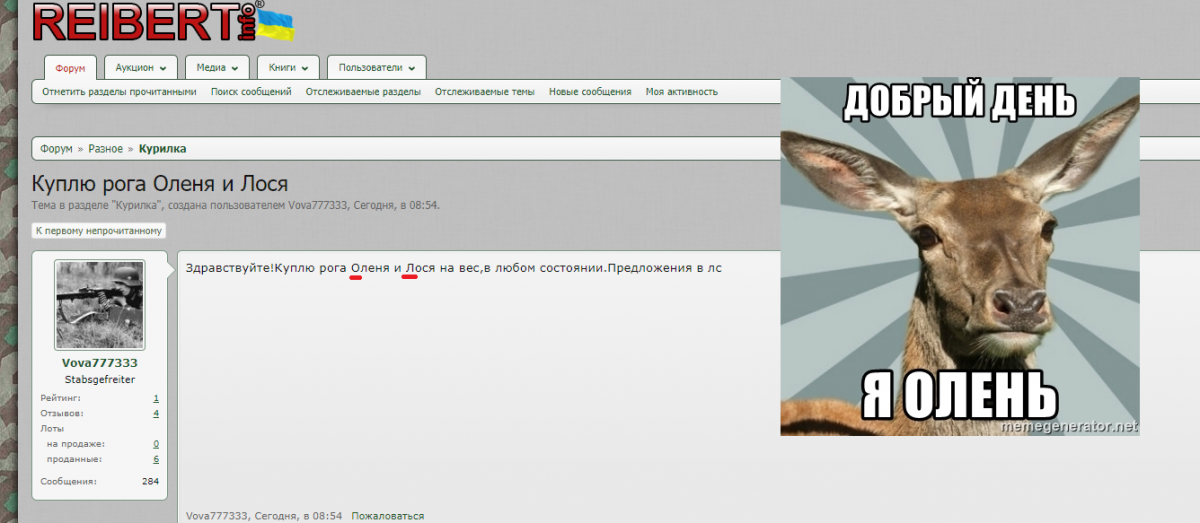Open Новые сообщения link

[590, 92]
